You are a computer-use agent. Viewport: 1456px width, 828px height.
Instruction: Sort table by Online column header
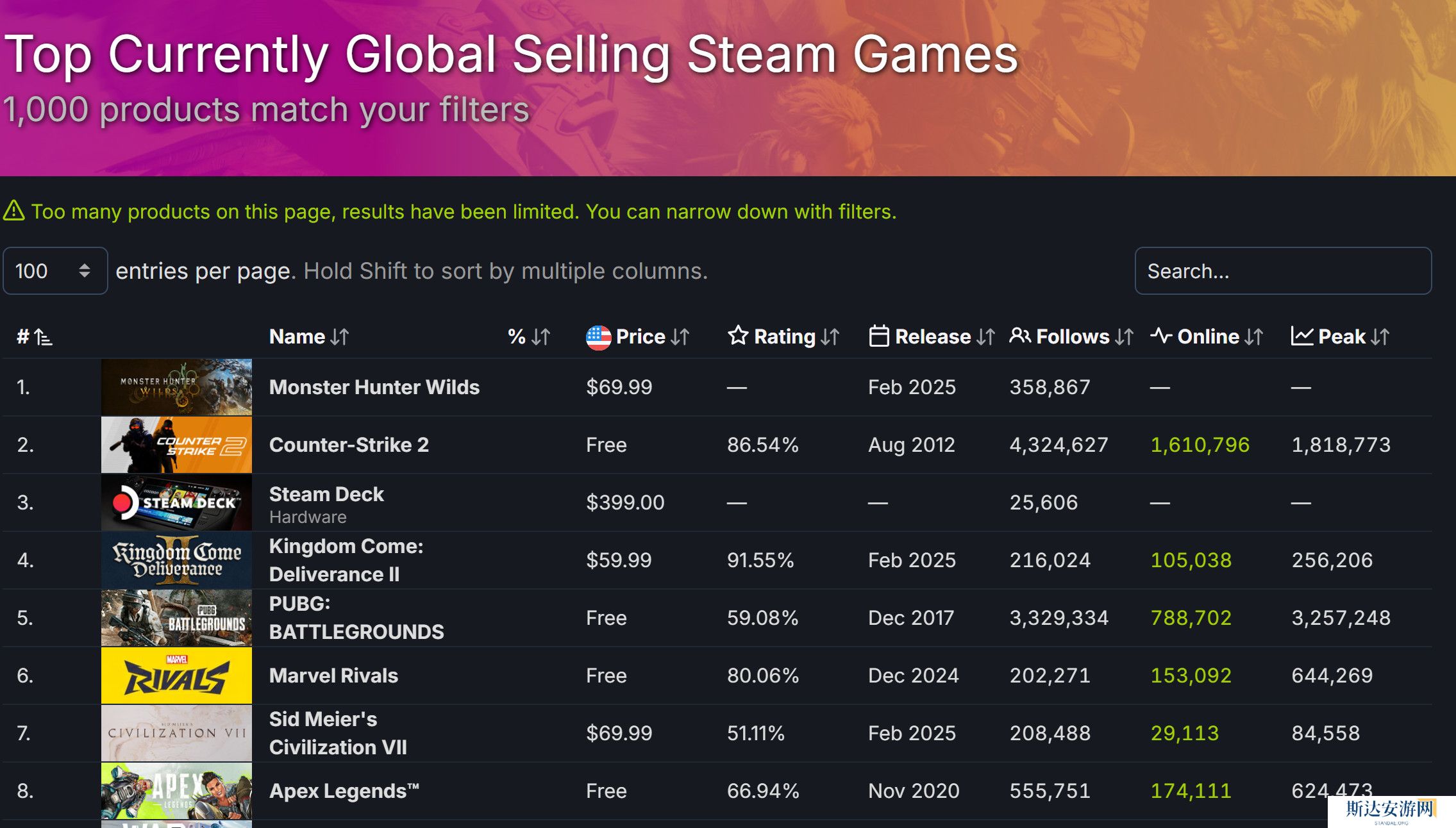[x=1208, y=336]
